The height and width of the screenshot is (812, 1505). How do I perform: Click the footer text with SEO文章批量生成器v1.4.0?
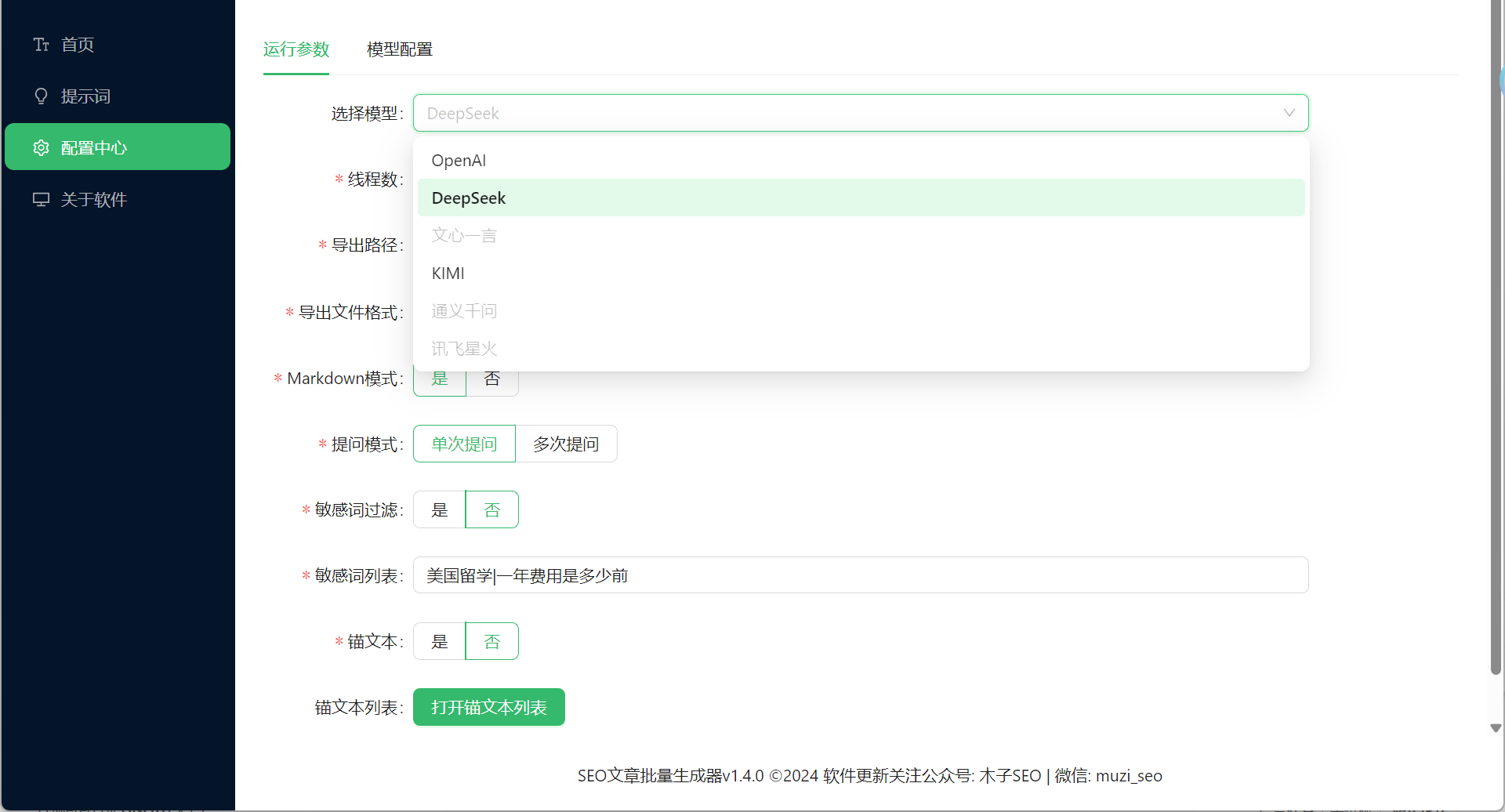click(x=869, y=776)
